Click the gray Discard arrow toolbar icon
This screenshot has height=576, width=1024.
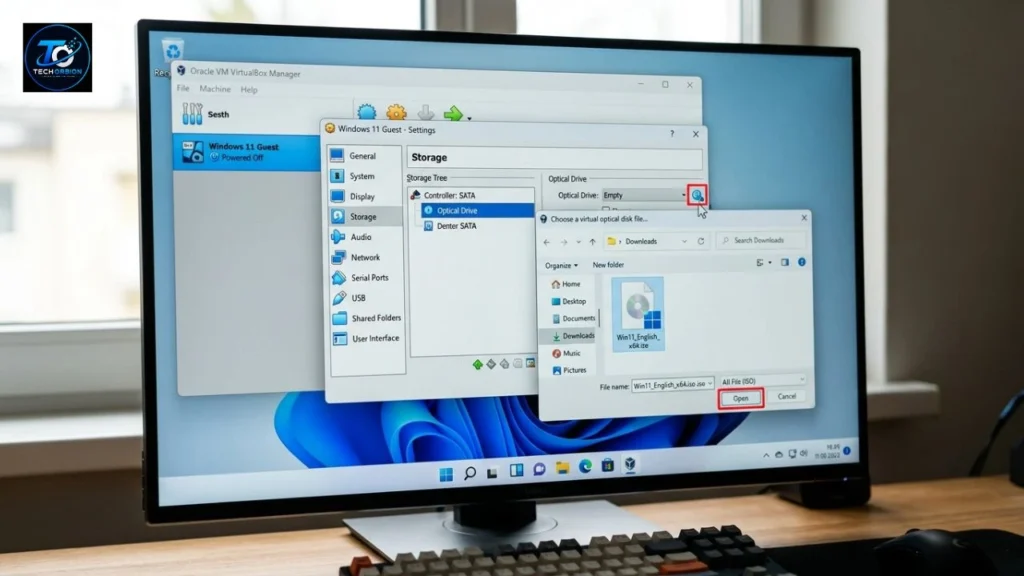pos(425,114)
